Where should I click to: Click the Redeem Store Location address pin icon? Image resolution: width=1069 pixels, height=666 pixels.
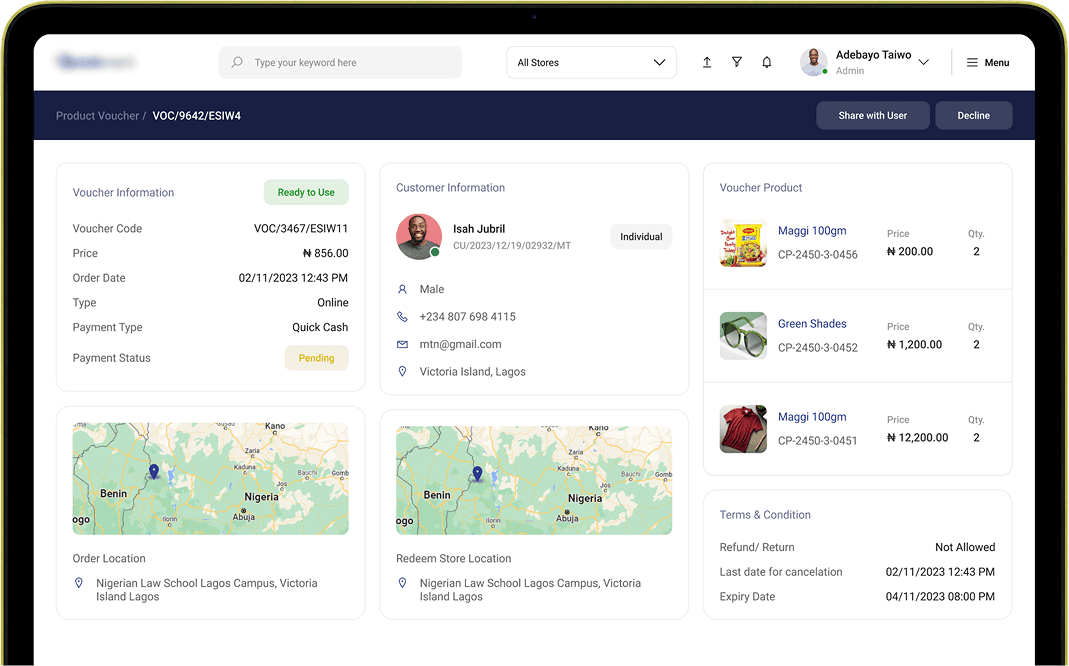[x=402, y=583]
